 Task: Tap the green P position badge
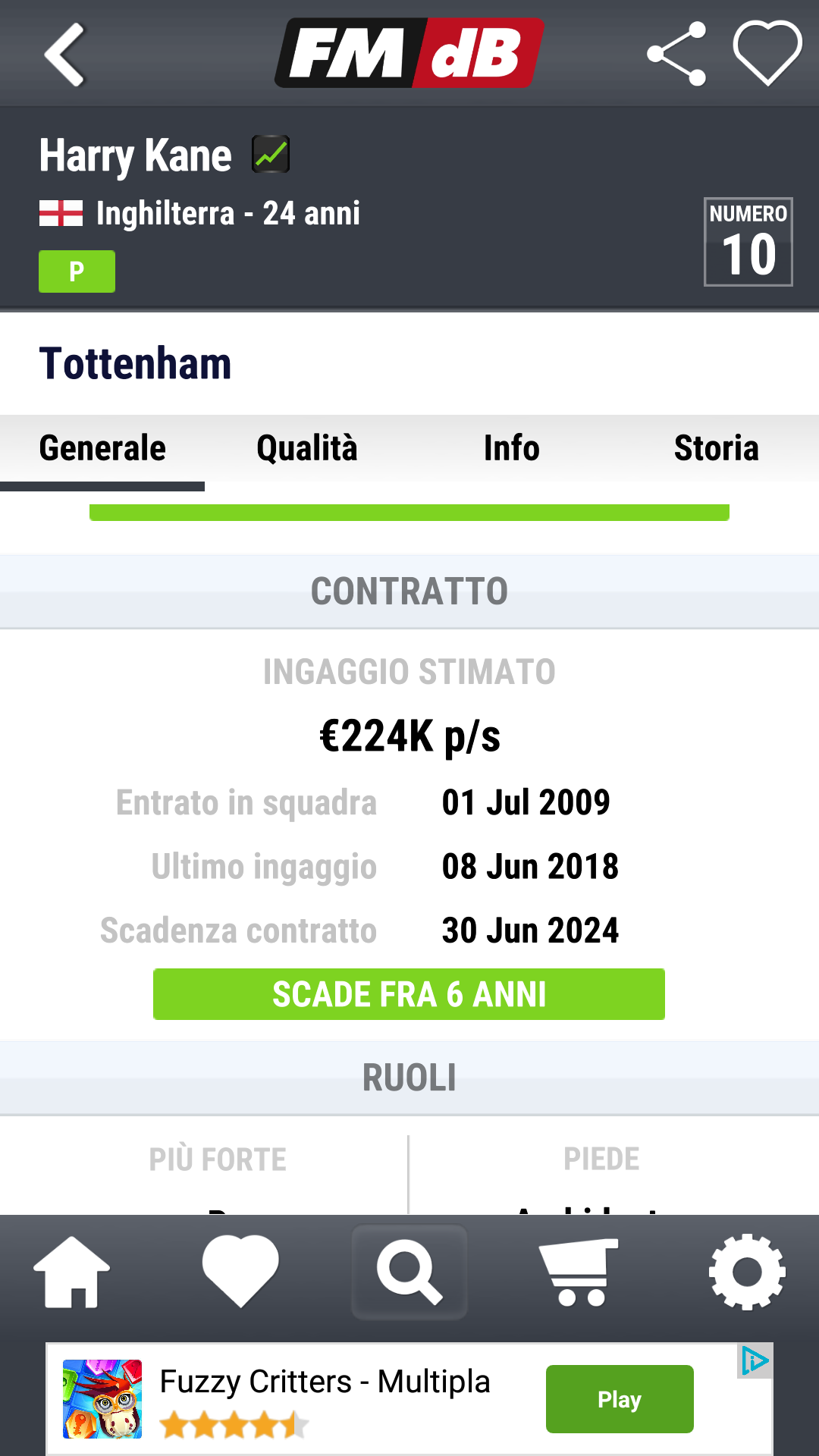[77, 271]
